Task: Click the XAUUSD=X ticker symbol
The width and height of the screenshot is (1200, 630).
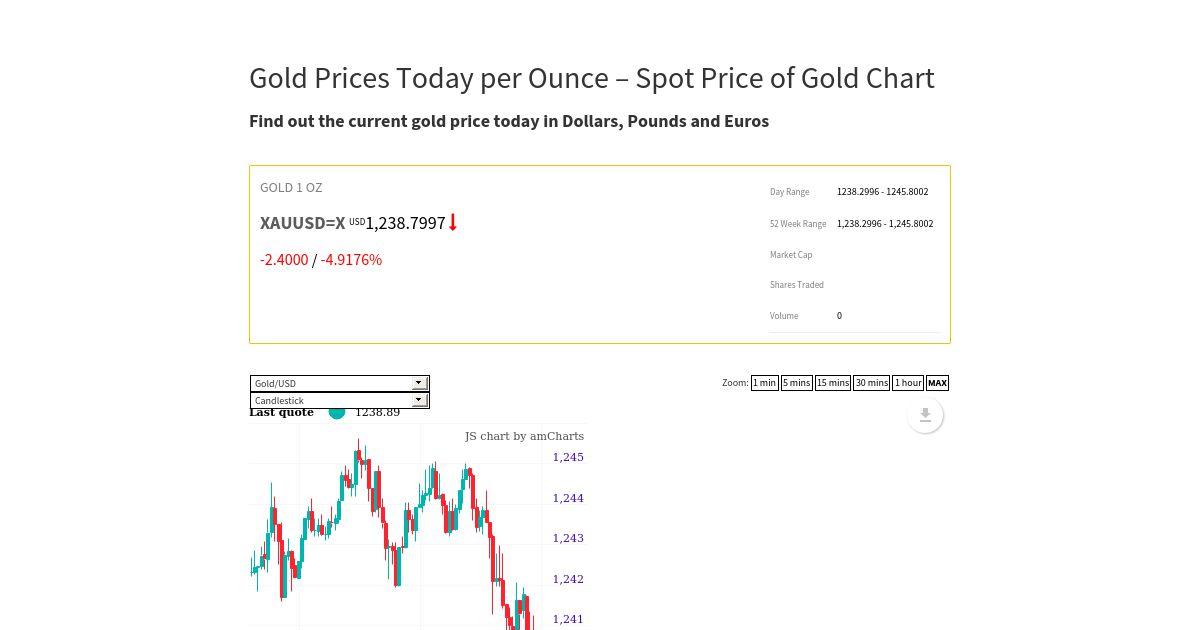Action: pos(303,223)
